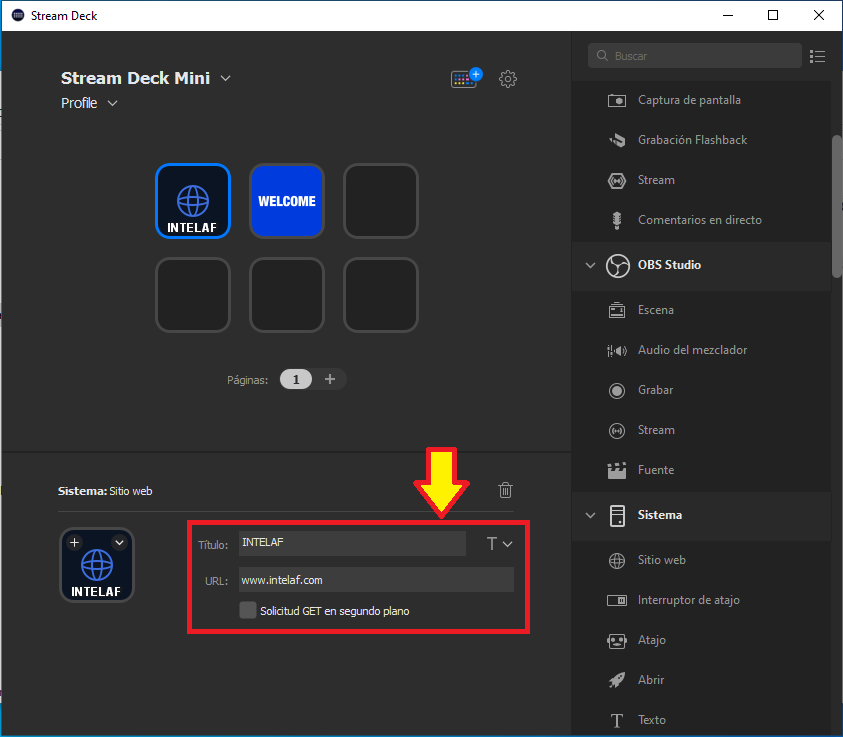Collapse the Sistema category
Screen dimensions: 843x737
[590, 515]
